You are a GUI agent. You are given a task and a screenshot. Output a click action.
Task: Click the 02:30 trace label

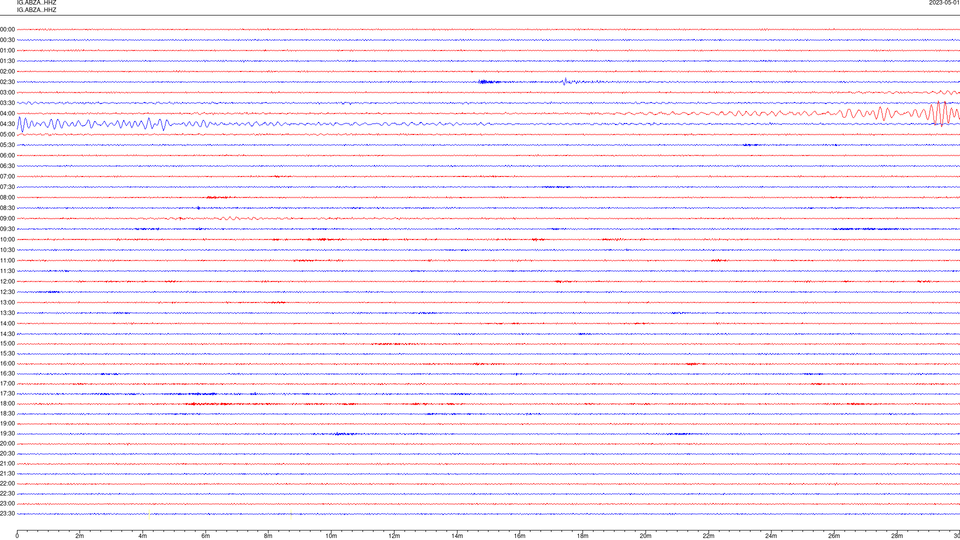tap(7, 82)
